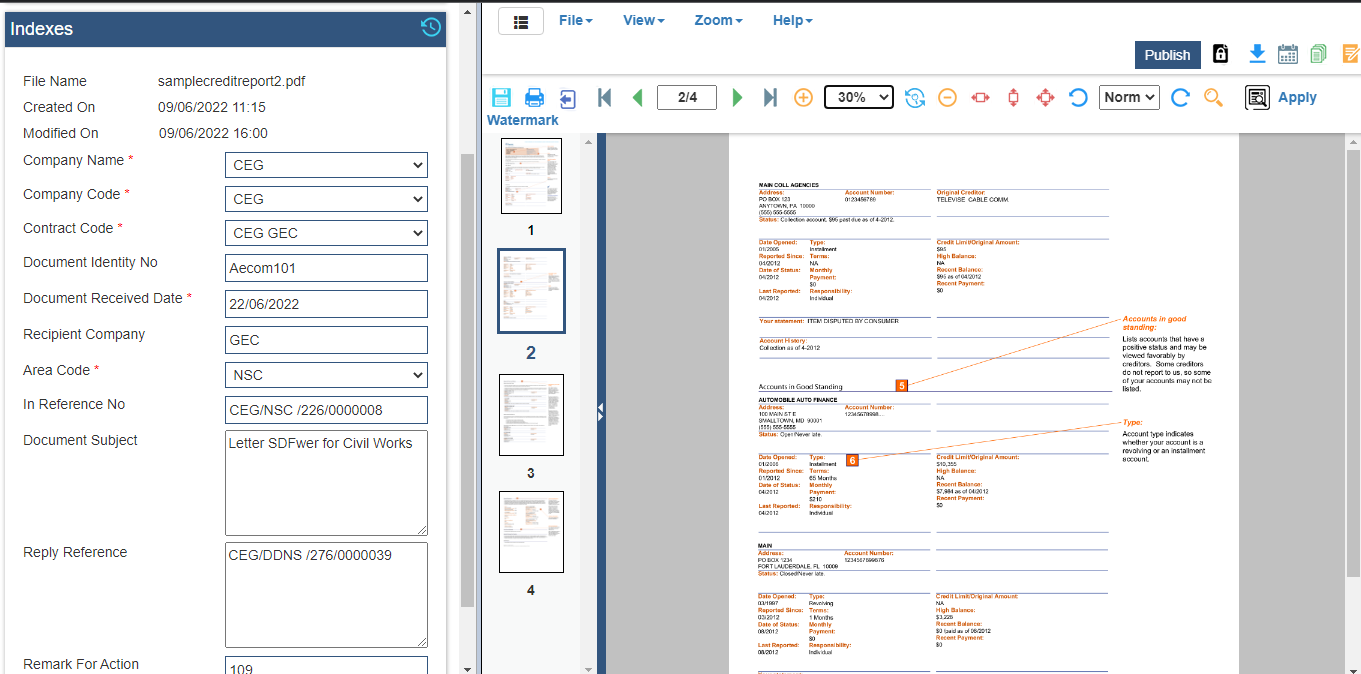
Task: Rotate page counter-clockwise
Action: pyautogui.click(x=1078, y=97)
